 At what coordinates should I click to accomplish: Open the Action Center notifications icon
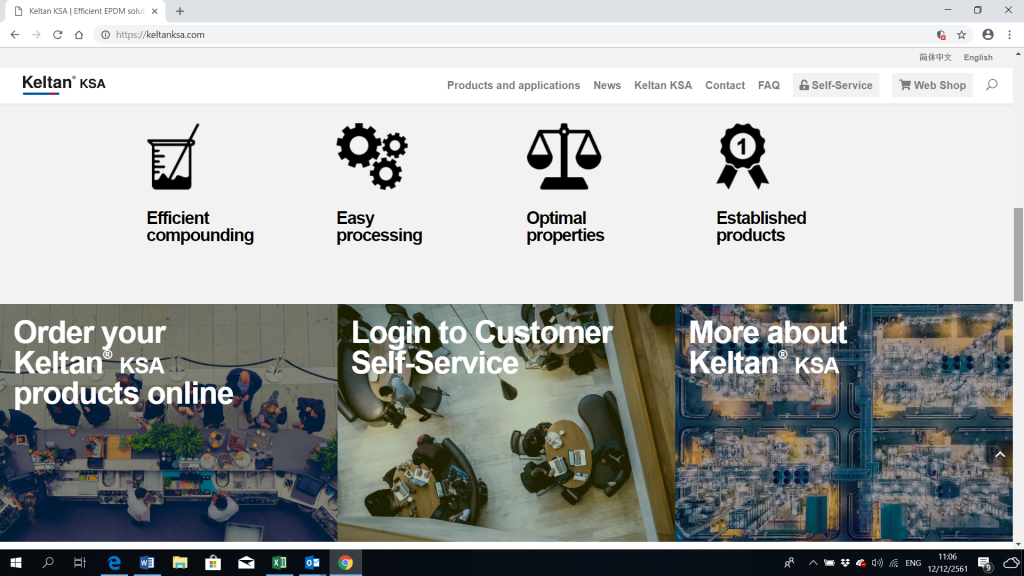click(985, 563)
